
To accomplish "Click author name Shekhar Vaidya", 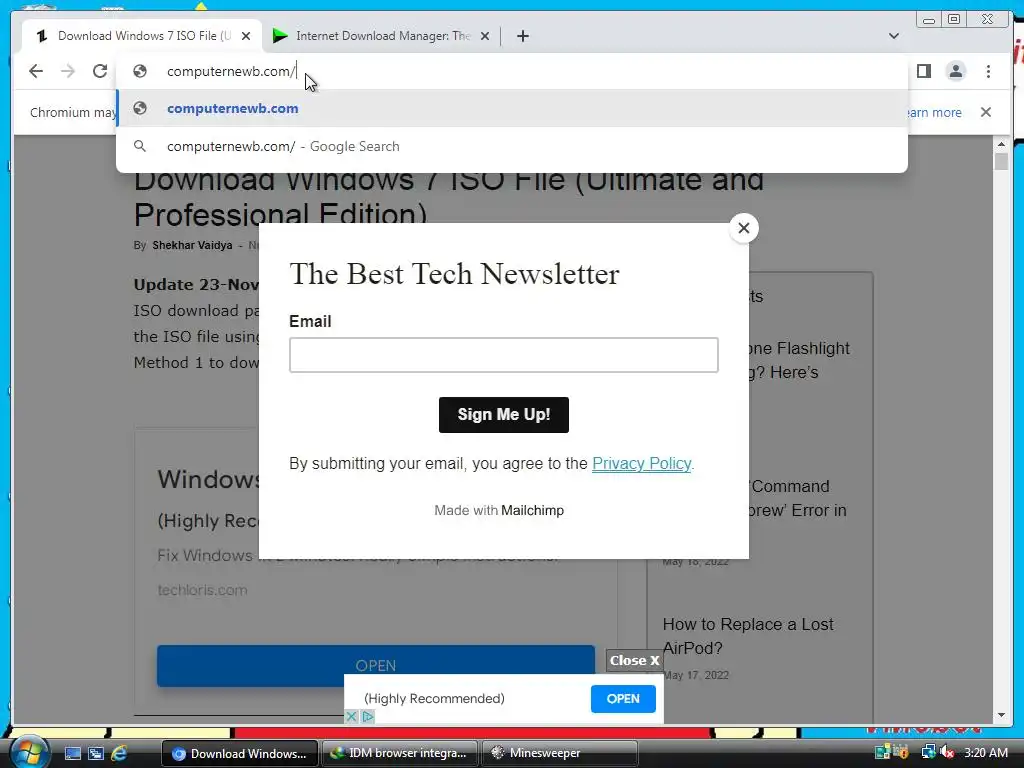I will [x=192, y=246].
